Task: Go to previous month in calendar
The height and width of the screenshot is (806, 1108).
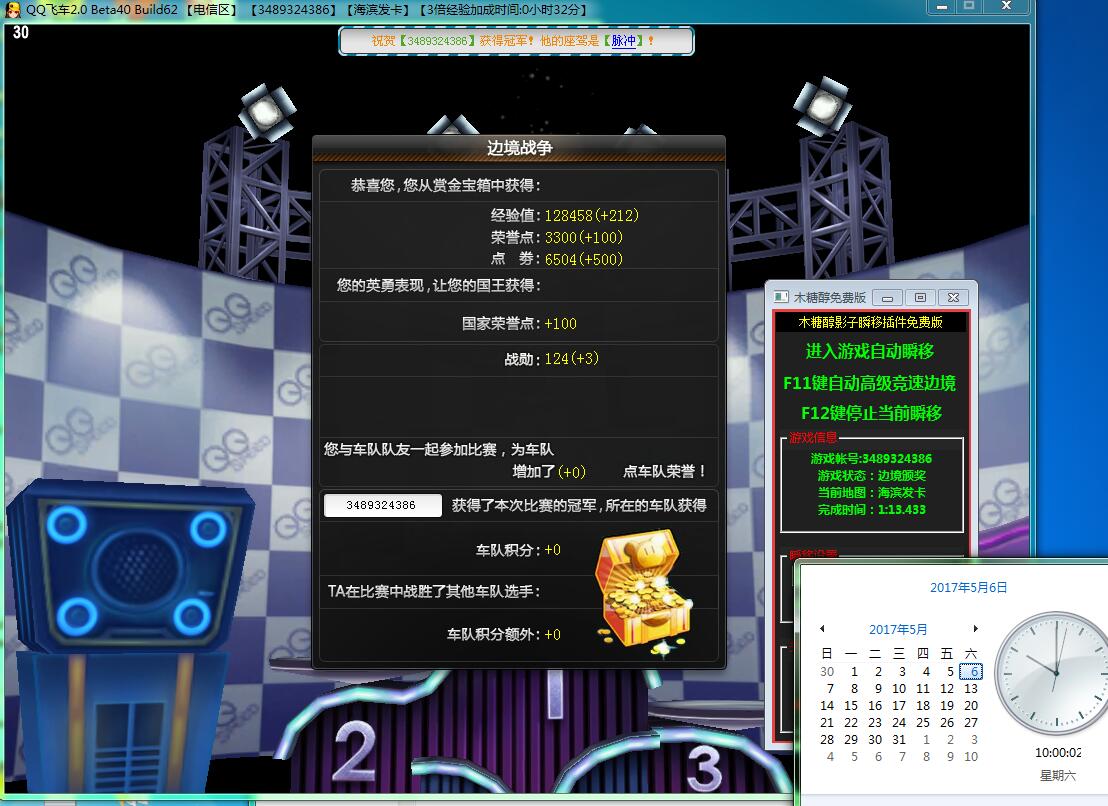Action: [823, 629]
